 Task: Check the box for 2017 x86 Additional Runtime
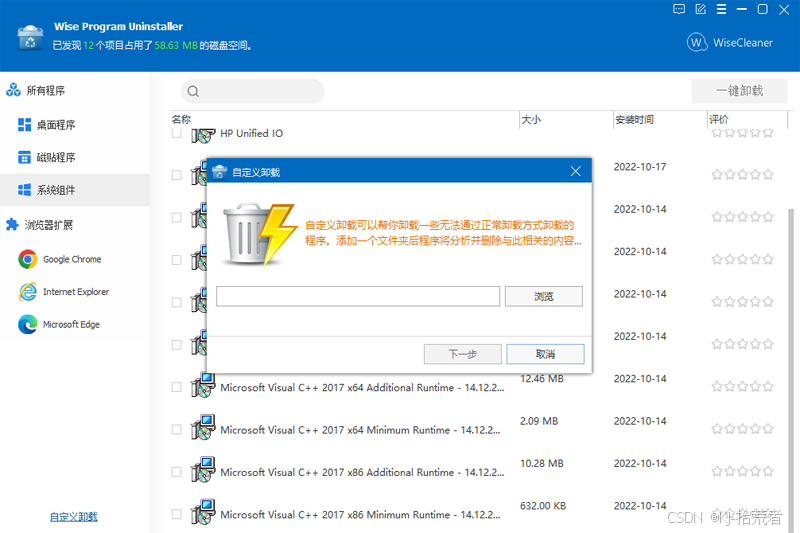[x=177, y=472]
